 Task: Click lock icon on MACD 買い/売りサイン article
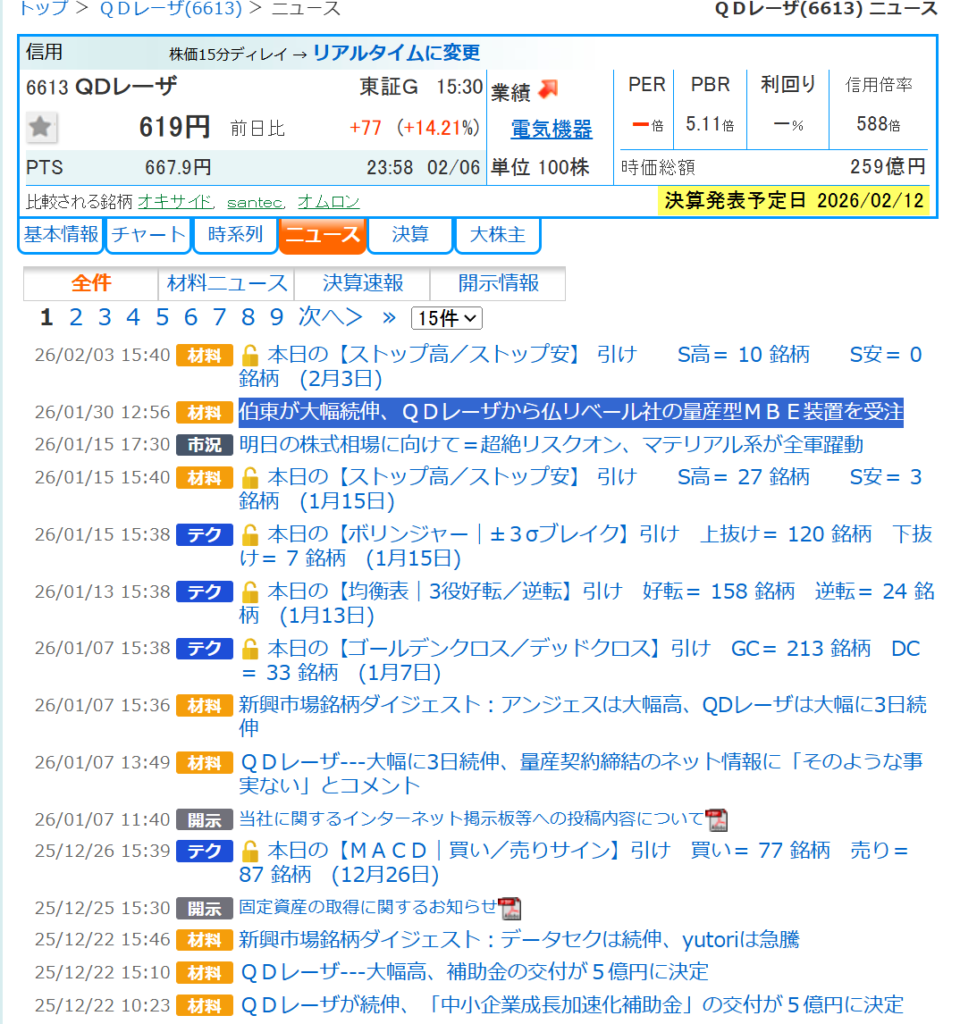[x=250, y=852]
